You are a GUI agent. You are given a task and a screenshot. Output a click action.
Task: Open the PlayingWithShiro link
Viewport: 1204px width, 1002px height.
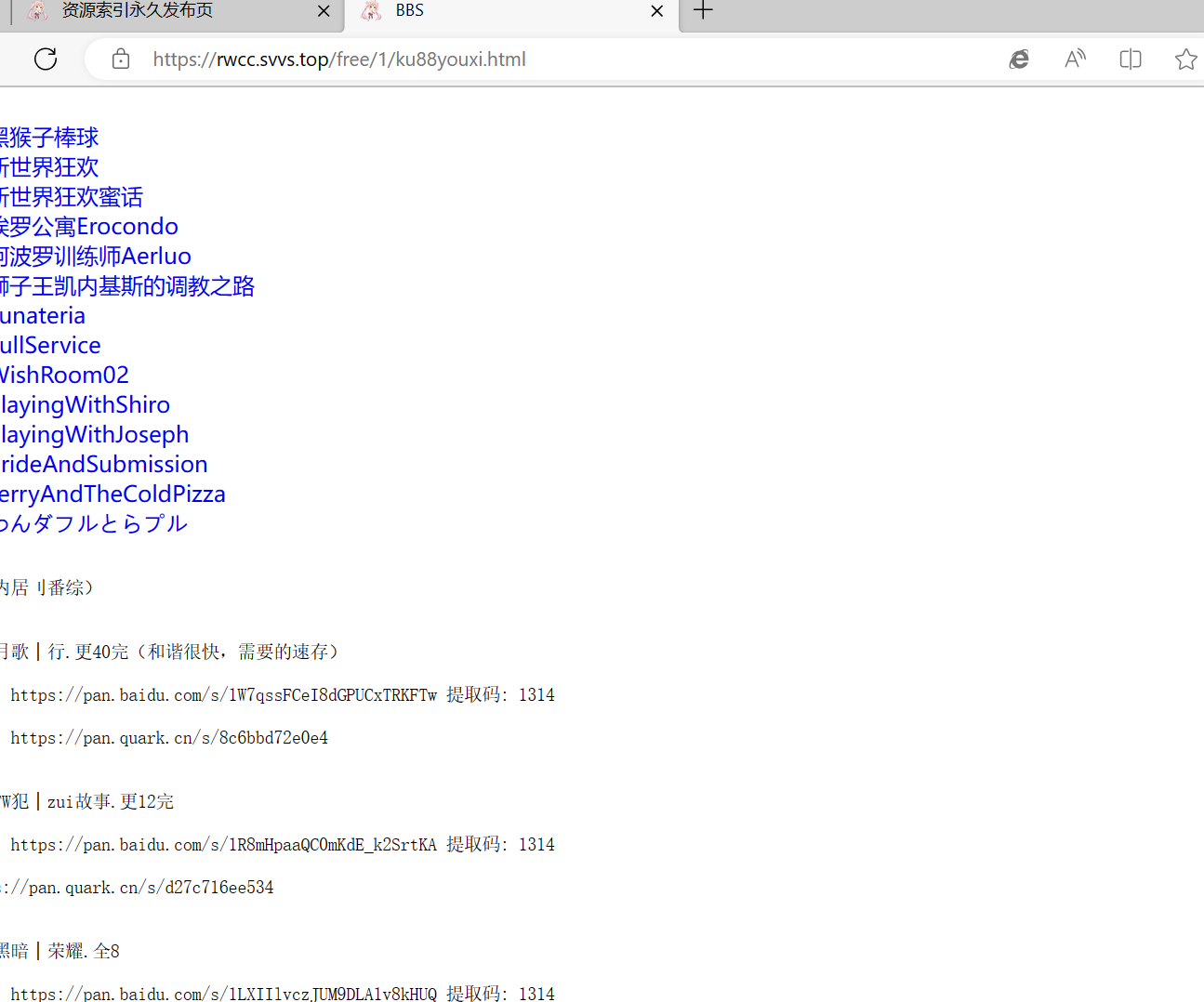(86, 405)
